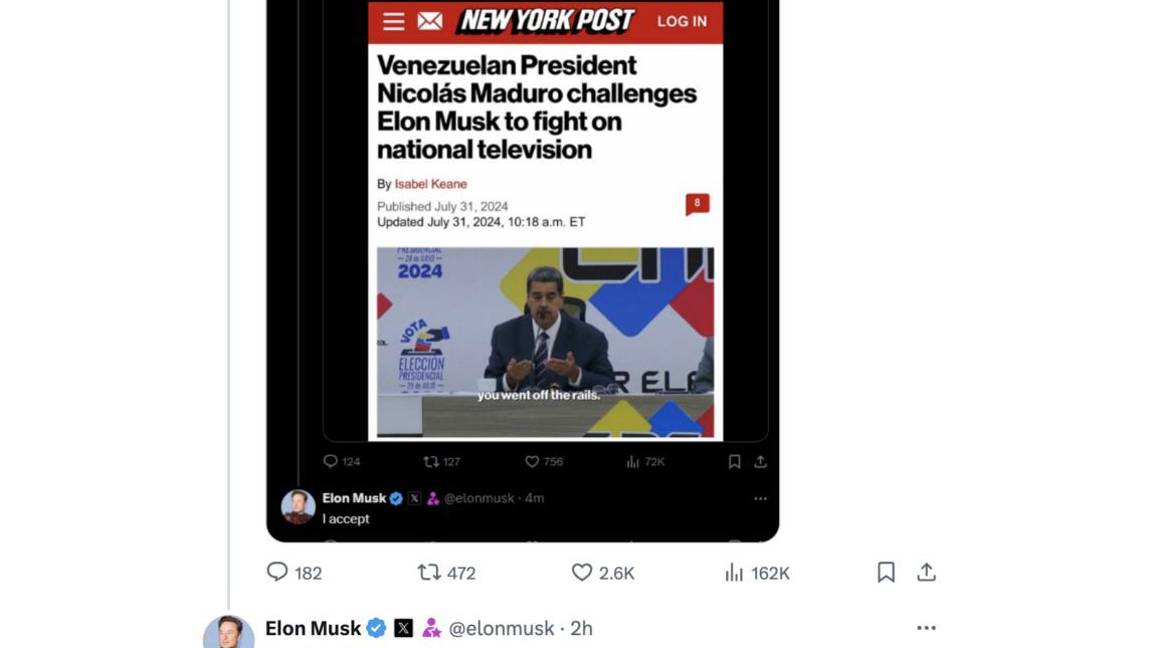Open analytics on the quoted tweet showing 72K
1152x648 pixels.
pos(634,461)
